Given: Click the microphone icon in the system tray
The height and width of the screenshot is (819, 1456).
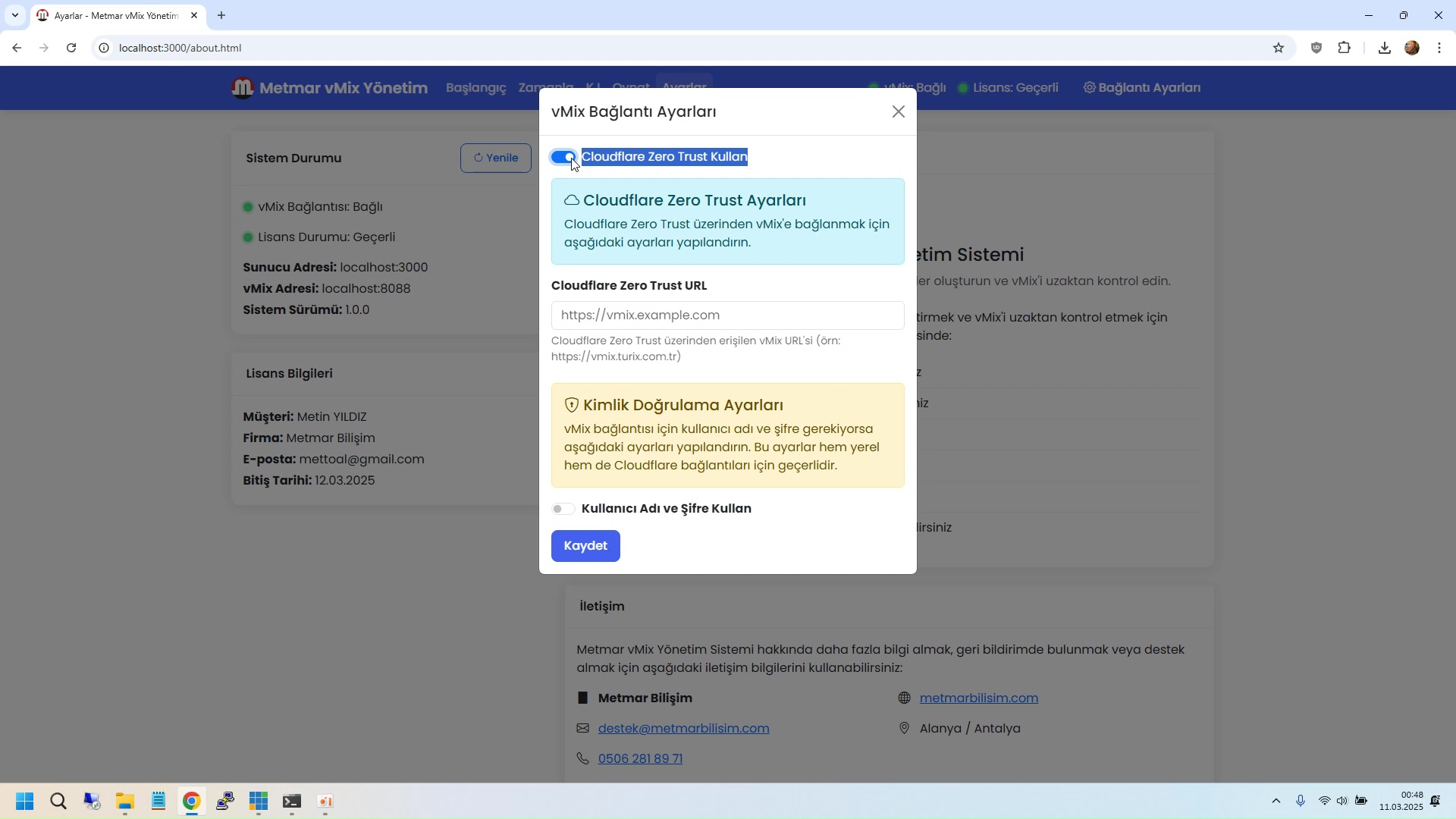Looking at the screenshot, I should [x=1301, y=802].
